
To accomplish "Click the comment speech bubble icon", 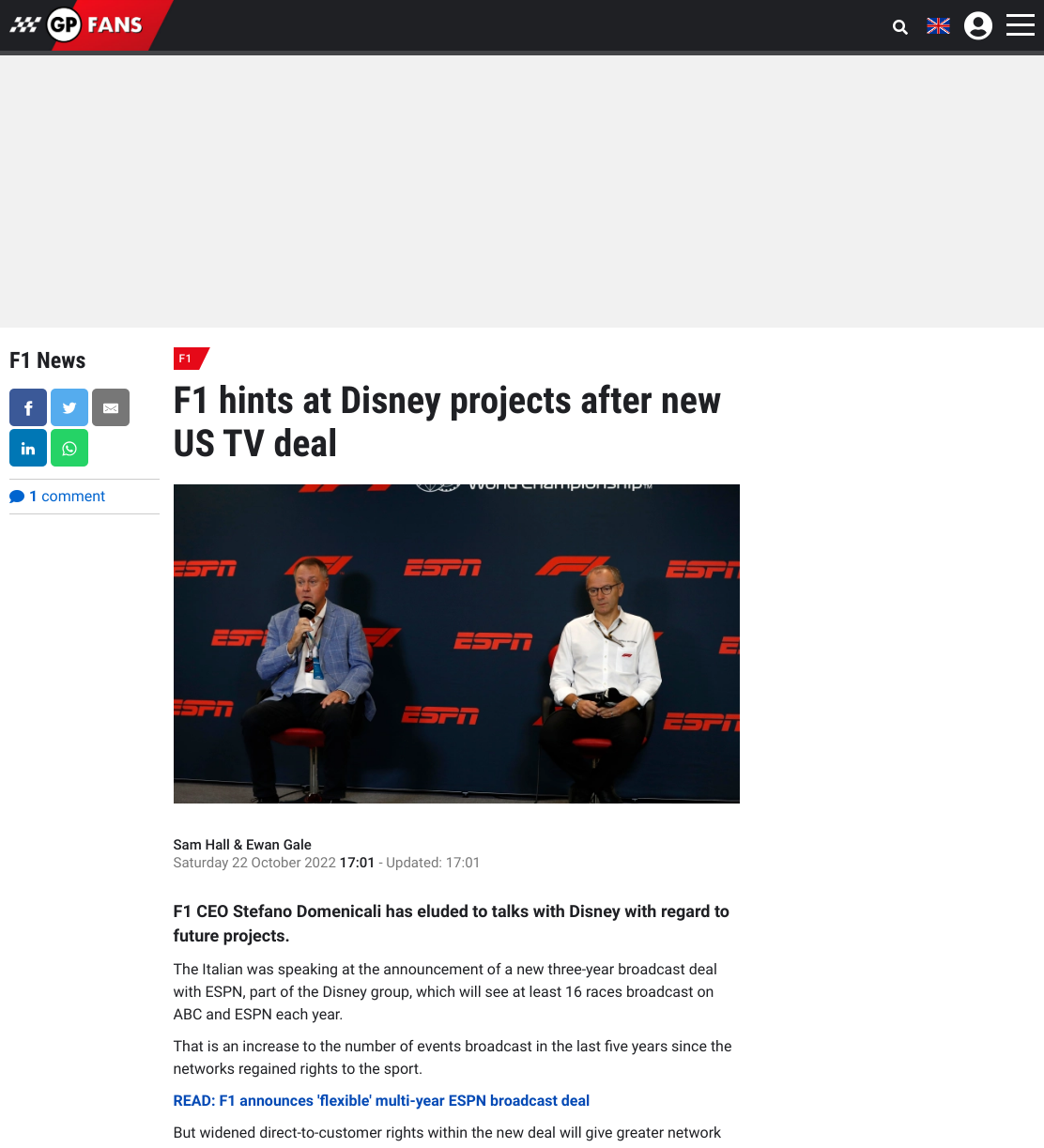I will (17, 497).
